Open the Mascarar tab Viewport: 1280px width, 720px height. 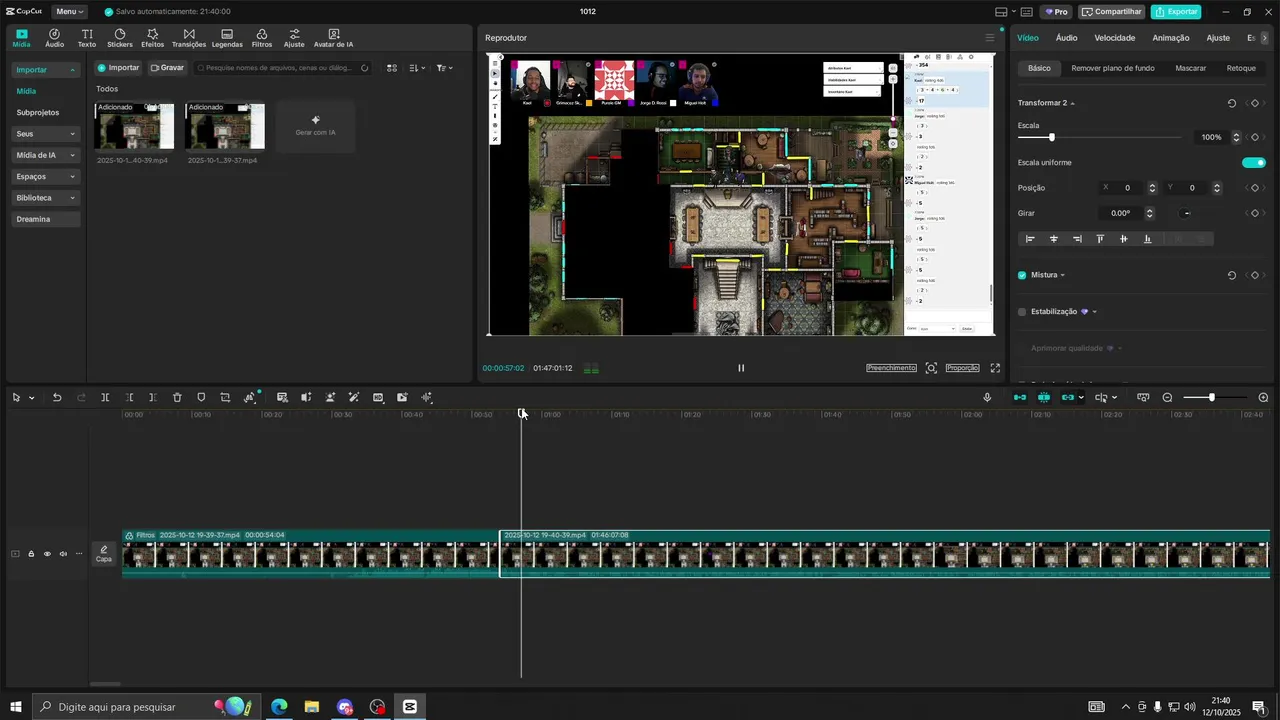tap(1190, 68)
